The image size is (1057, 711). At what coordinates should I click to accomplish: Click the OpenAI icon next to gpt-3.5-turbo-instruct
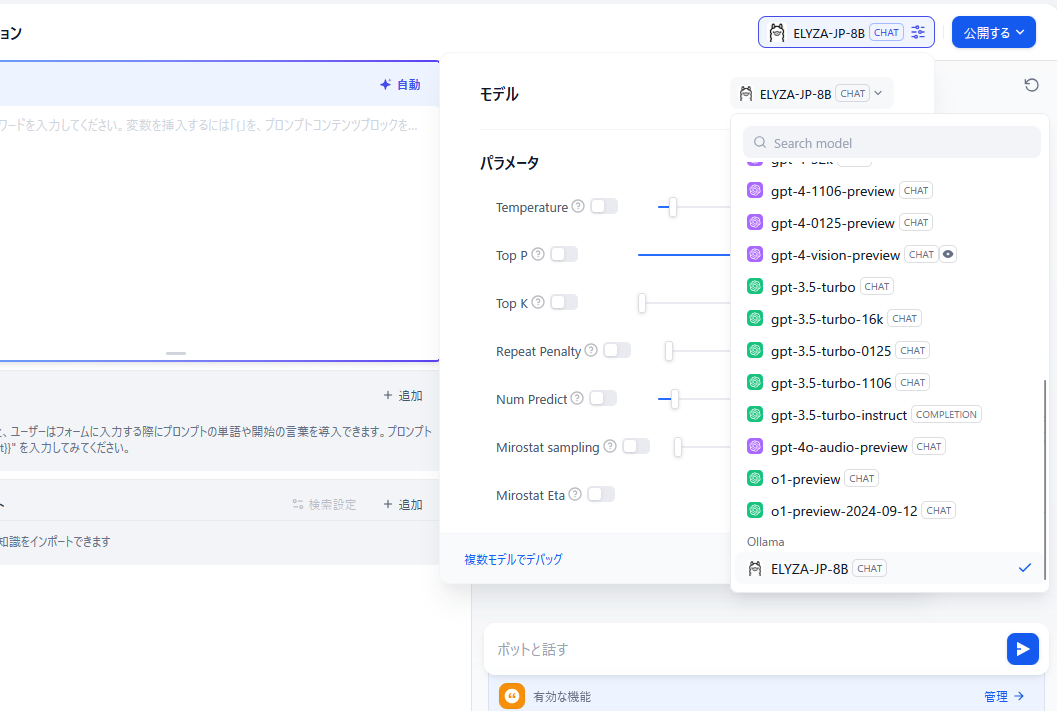tap(755, 414)
